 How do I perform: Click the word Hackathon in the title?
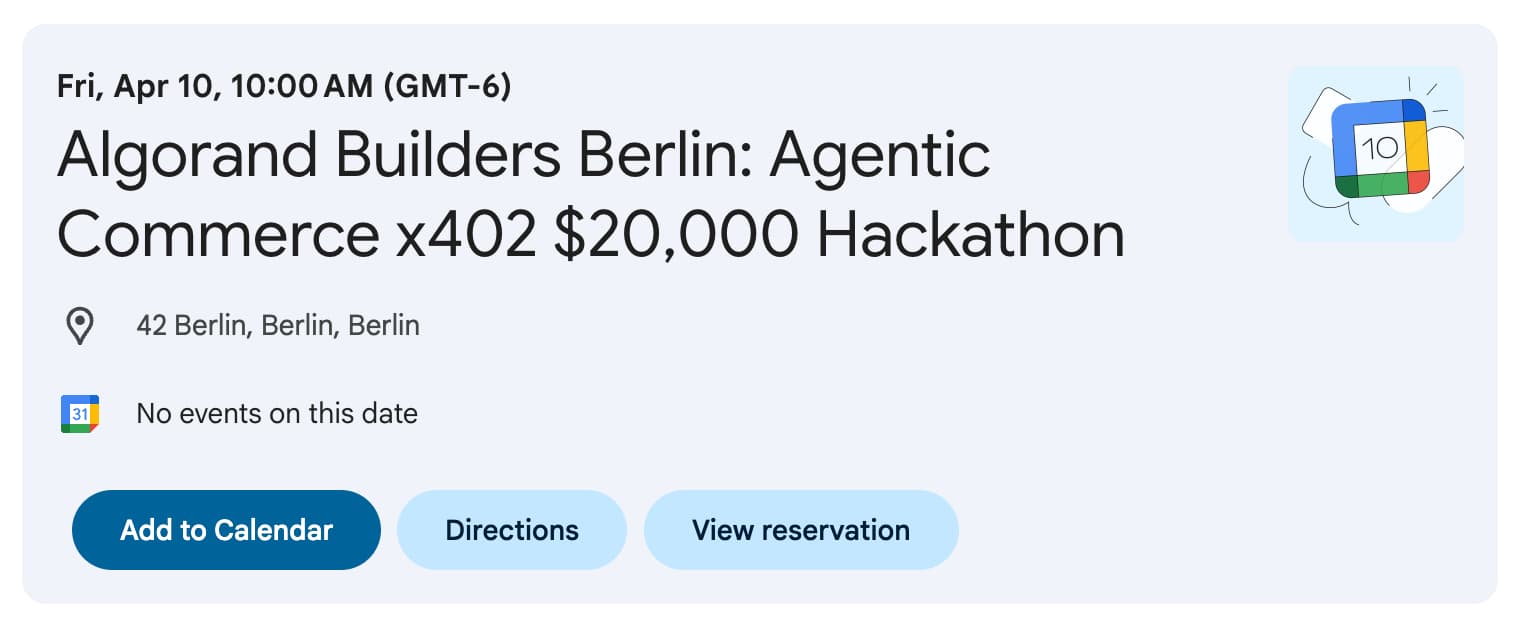click(970, 236)
